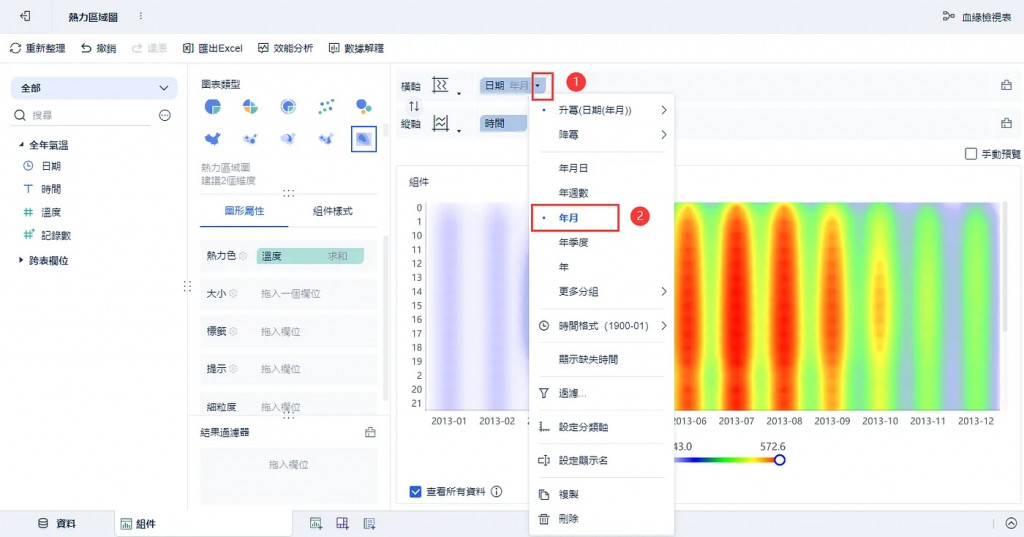
Task: Click the heat color legend slider handle
Action: [x=779, y=460]
